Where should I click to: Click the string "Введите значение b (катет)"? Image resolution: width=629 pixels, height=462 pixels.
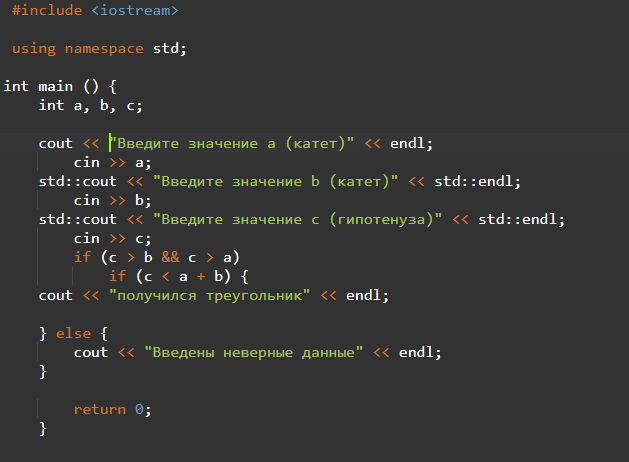point(276,182)
